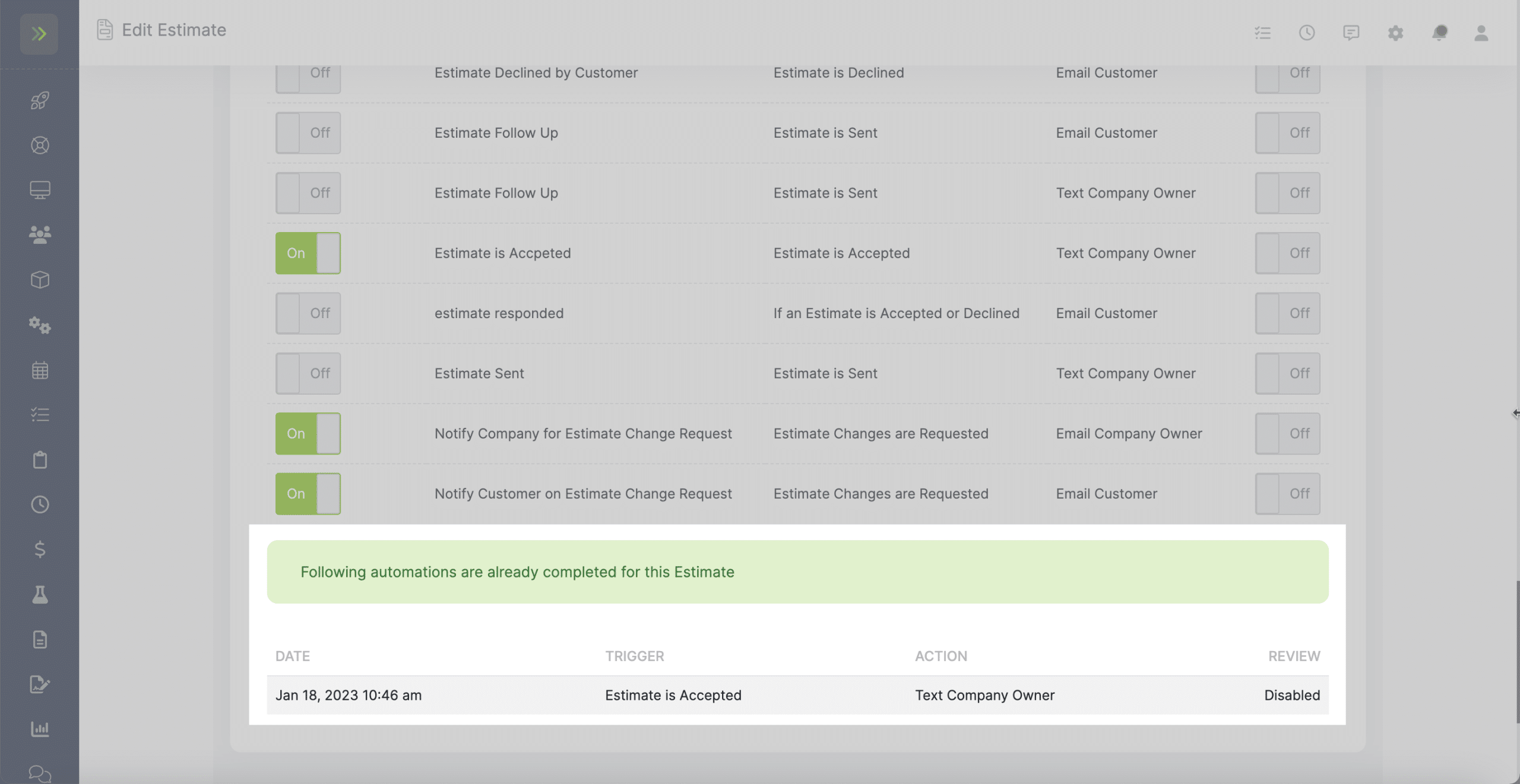Image resolution: width=1520 pixels, height=784 pixels.
Task: Click the 'estimate responded' automation name
Action: click(499, 313)
